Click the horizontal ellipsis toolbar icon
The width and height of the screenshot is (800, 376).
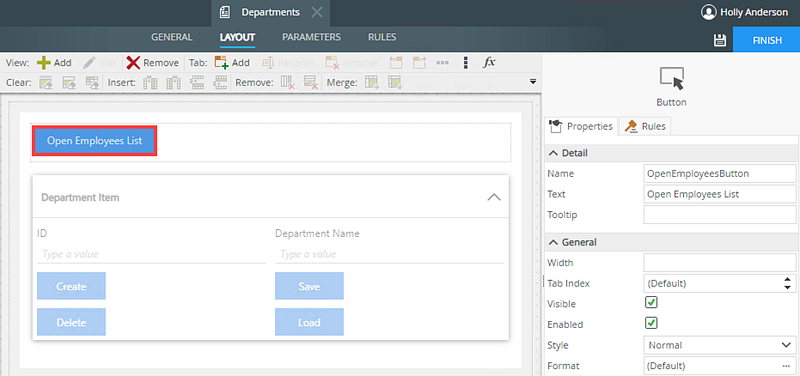[442, 63]
